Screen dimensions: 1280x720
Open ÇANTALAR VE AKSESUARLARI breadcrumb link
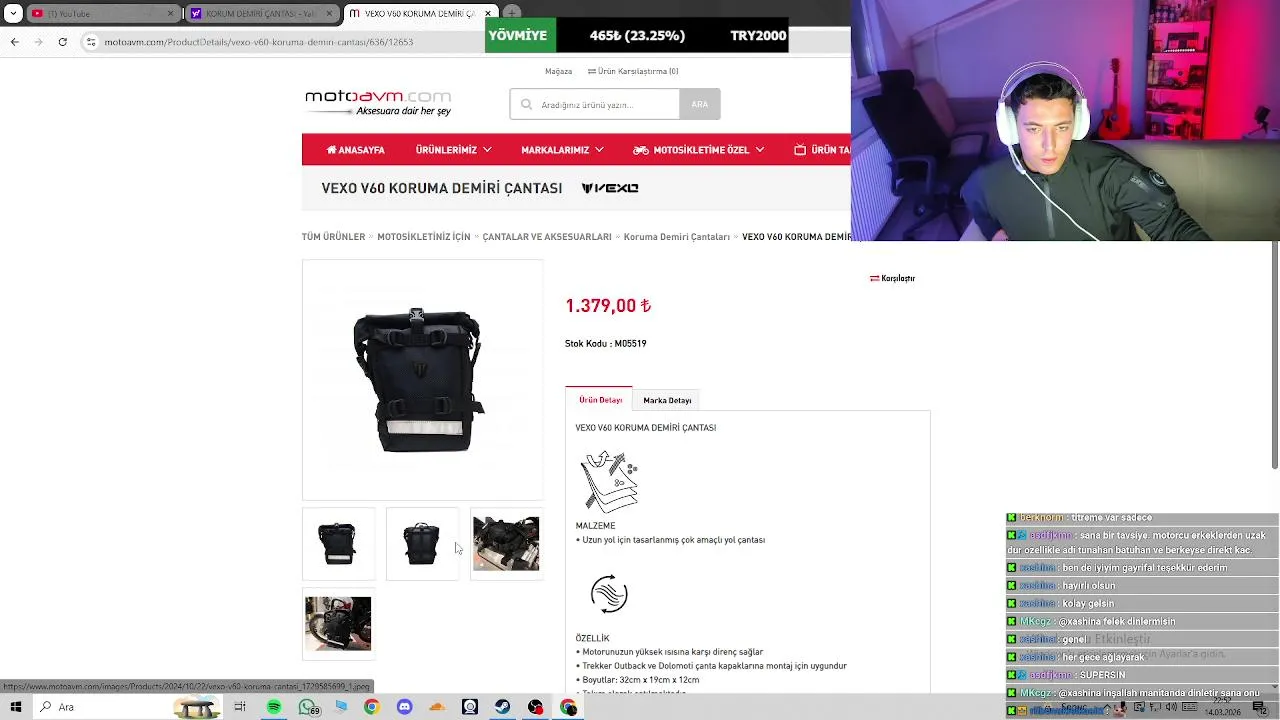pyautogui.click(x=547, y=237)
